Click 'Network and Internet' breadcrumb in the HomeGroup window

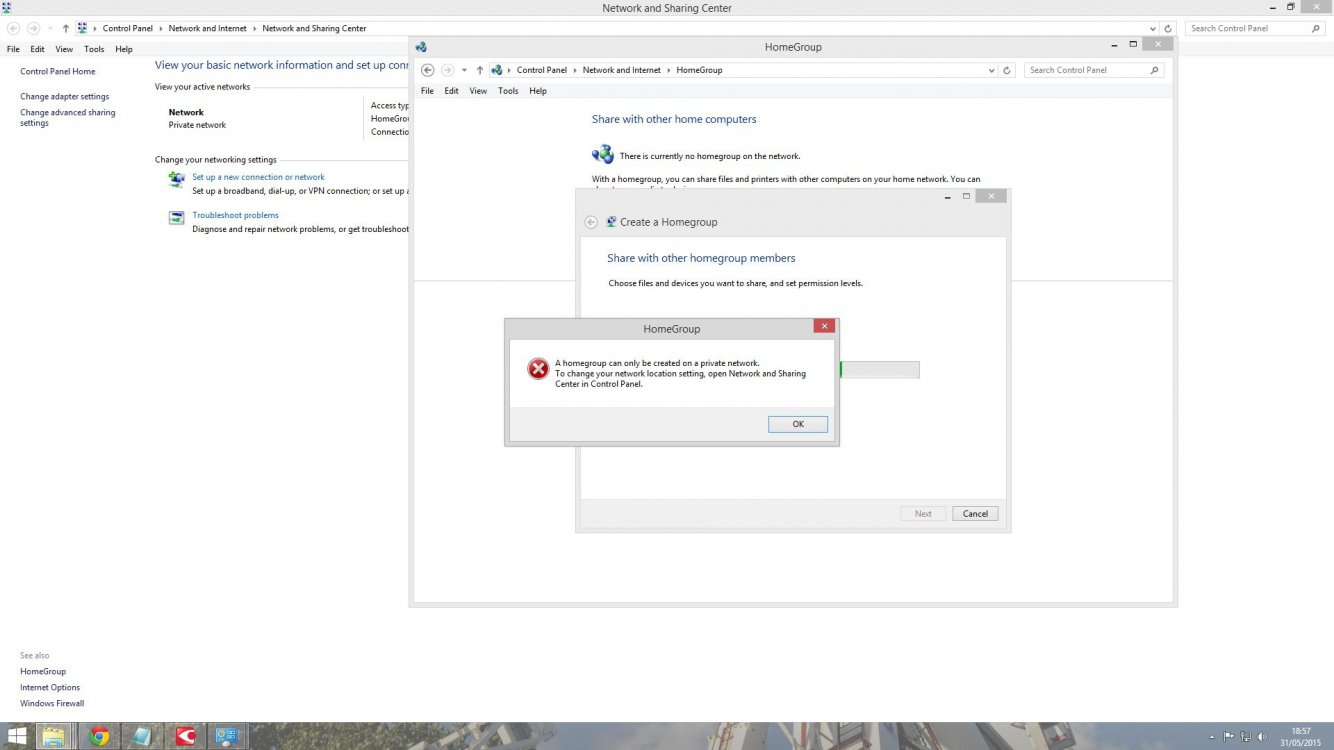[622, 70]
